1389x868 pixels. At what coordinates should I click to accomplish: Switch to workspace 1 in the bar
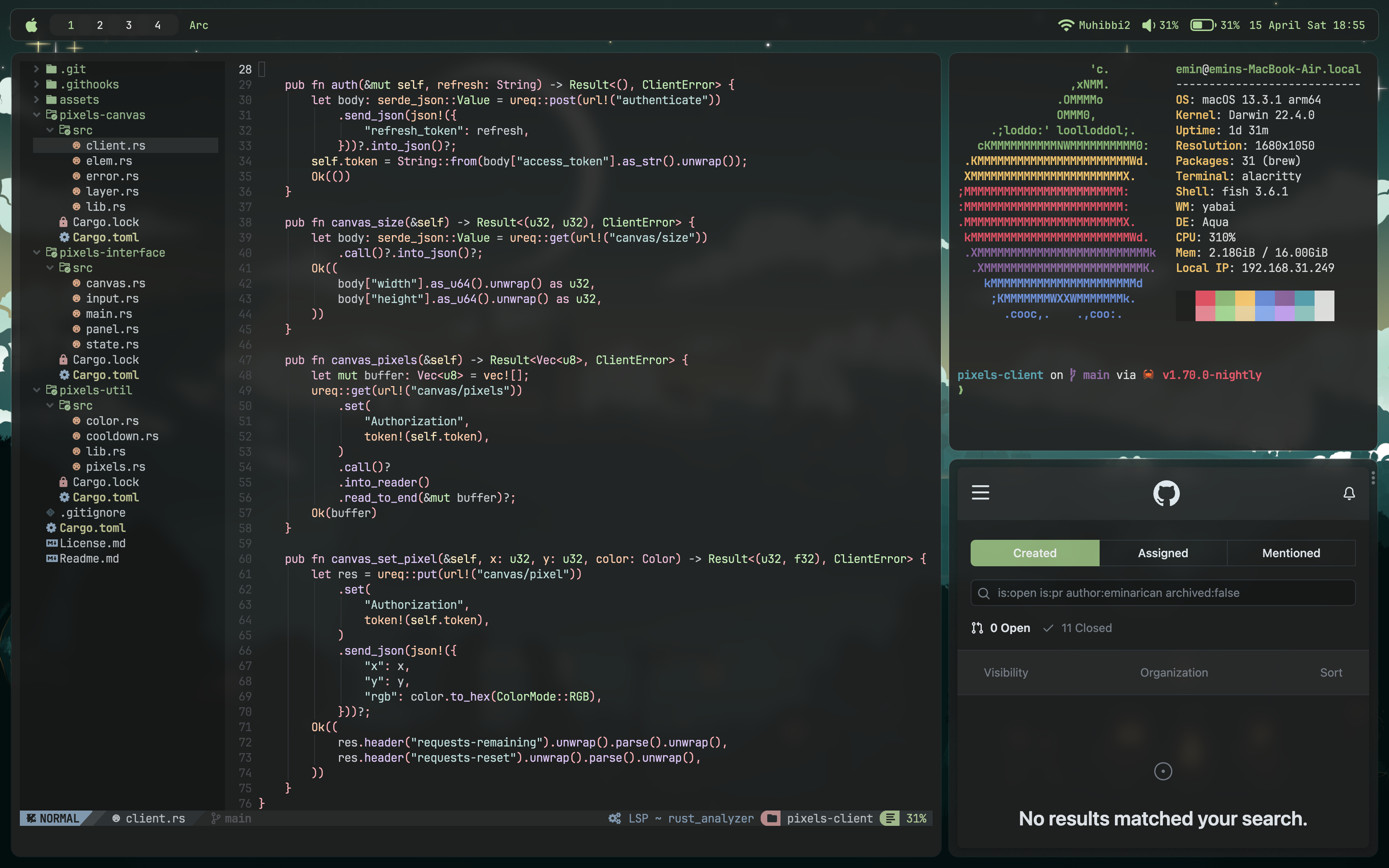point(71,25)
